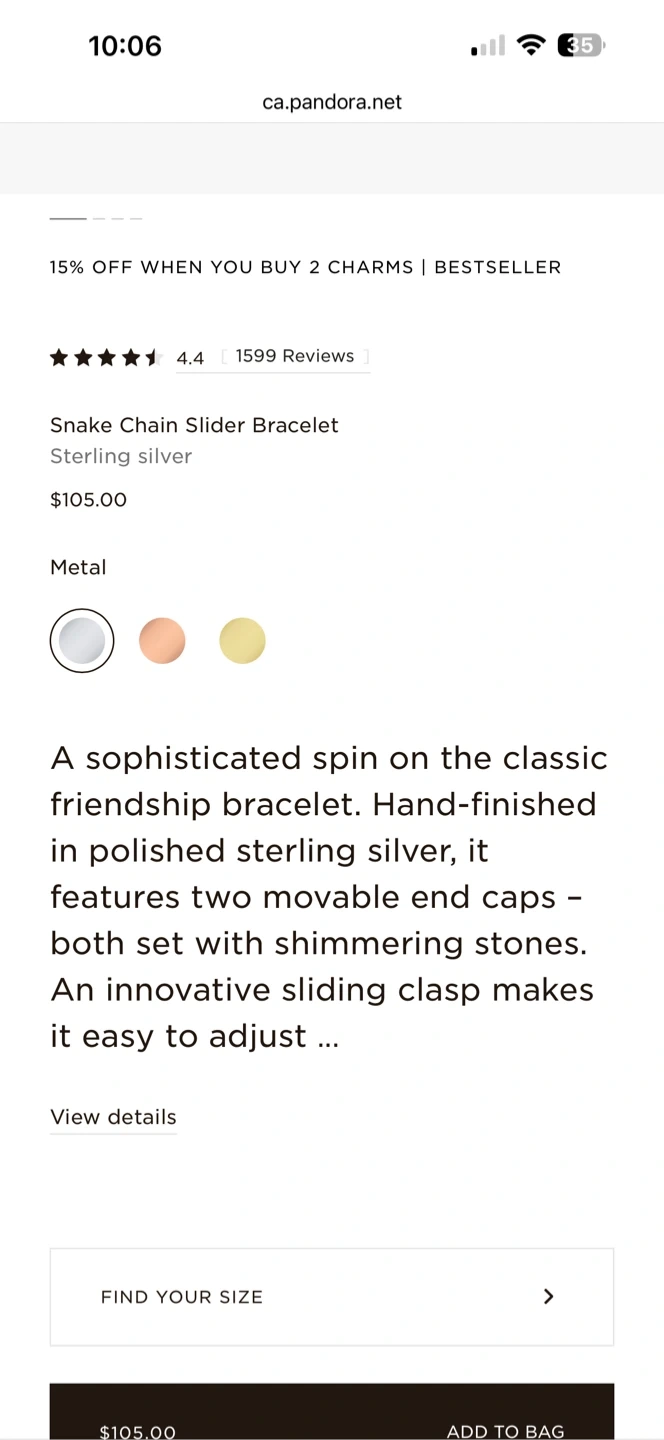The width and height of the screenshot is (664, 1440).
Task: Tap the 10:06 status bar clock
Action: (125, 46)
